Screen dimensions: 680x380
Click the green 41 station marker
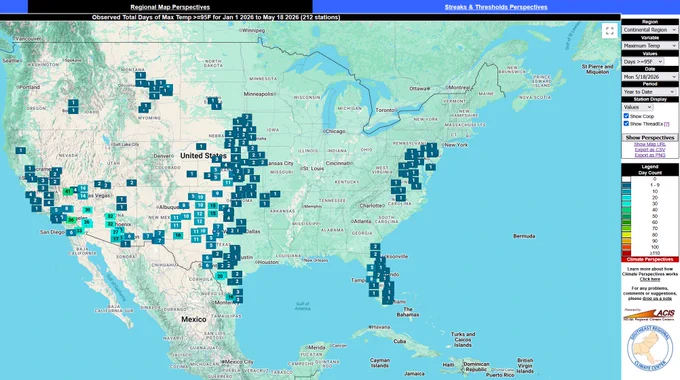pos(68,191)
